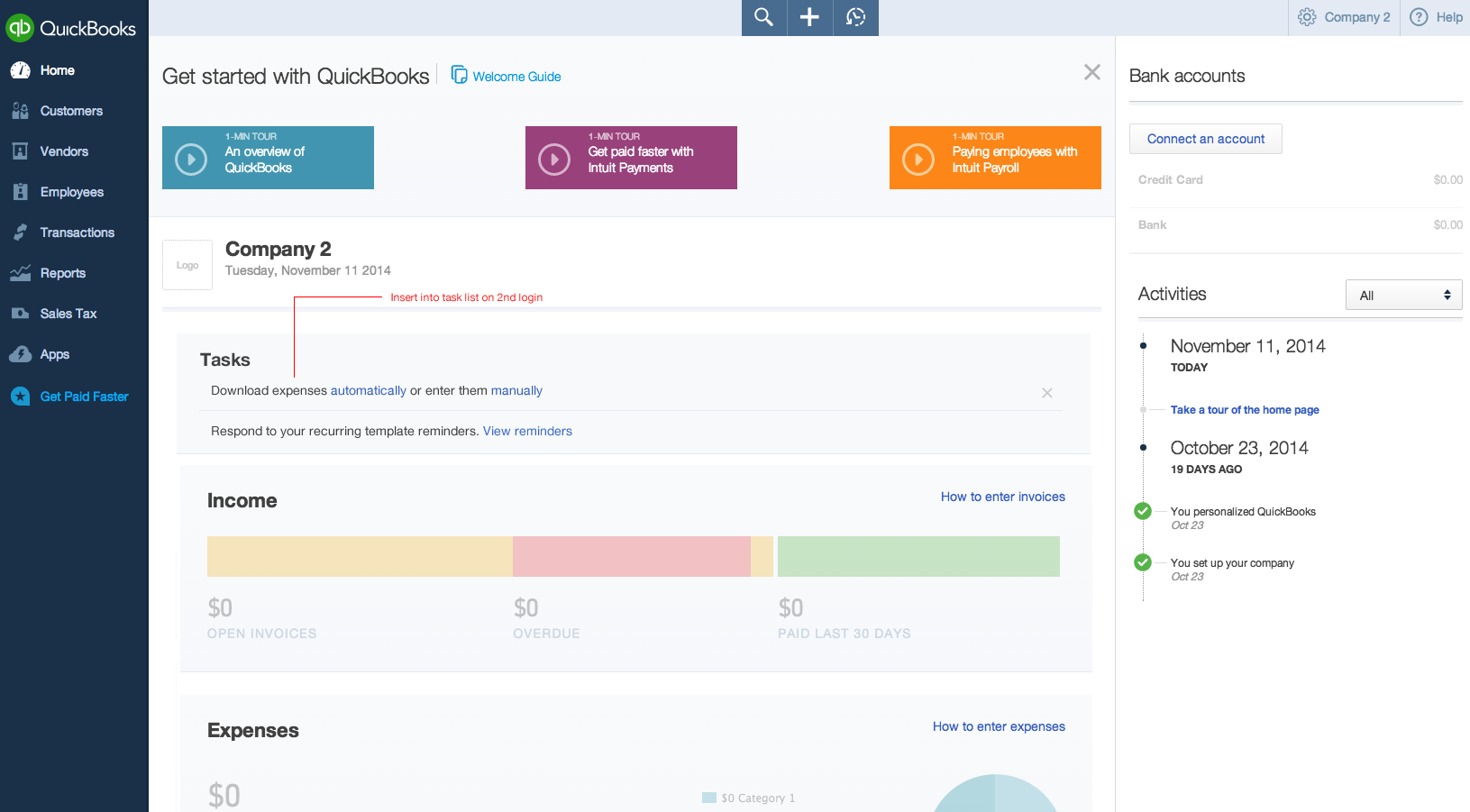Screen dimensions: 1470x812
Task: Click the company Logo placeholder
Action: click(x=187, y=265)
